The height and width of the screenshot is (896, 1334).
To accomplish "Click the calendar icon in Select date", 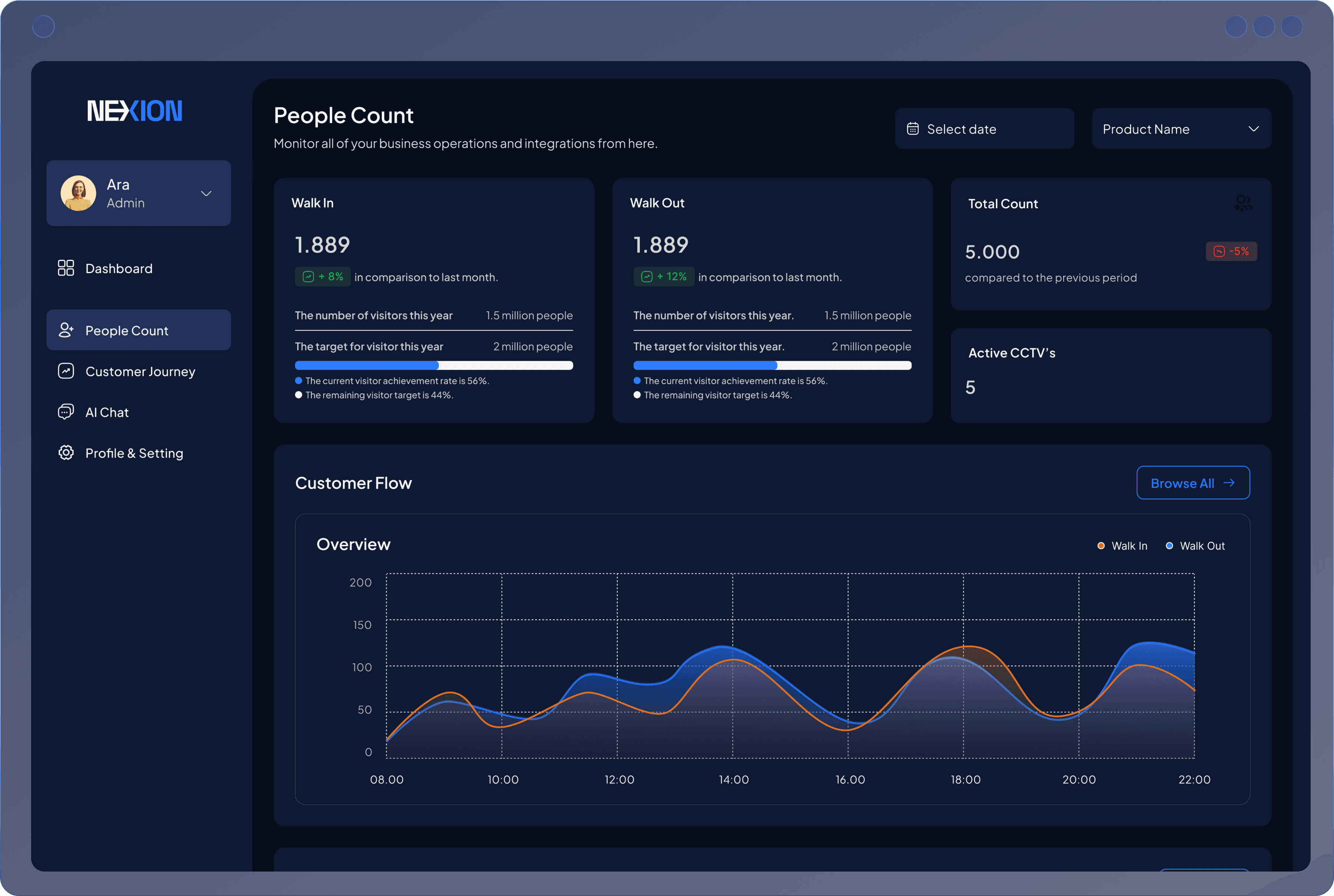I will click(x=914, y=129).
